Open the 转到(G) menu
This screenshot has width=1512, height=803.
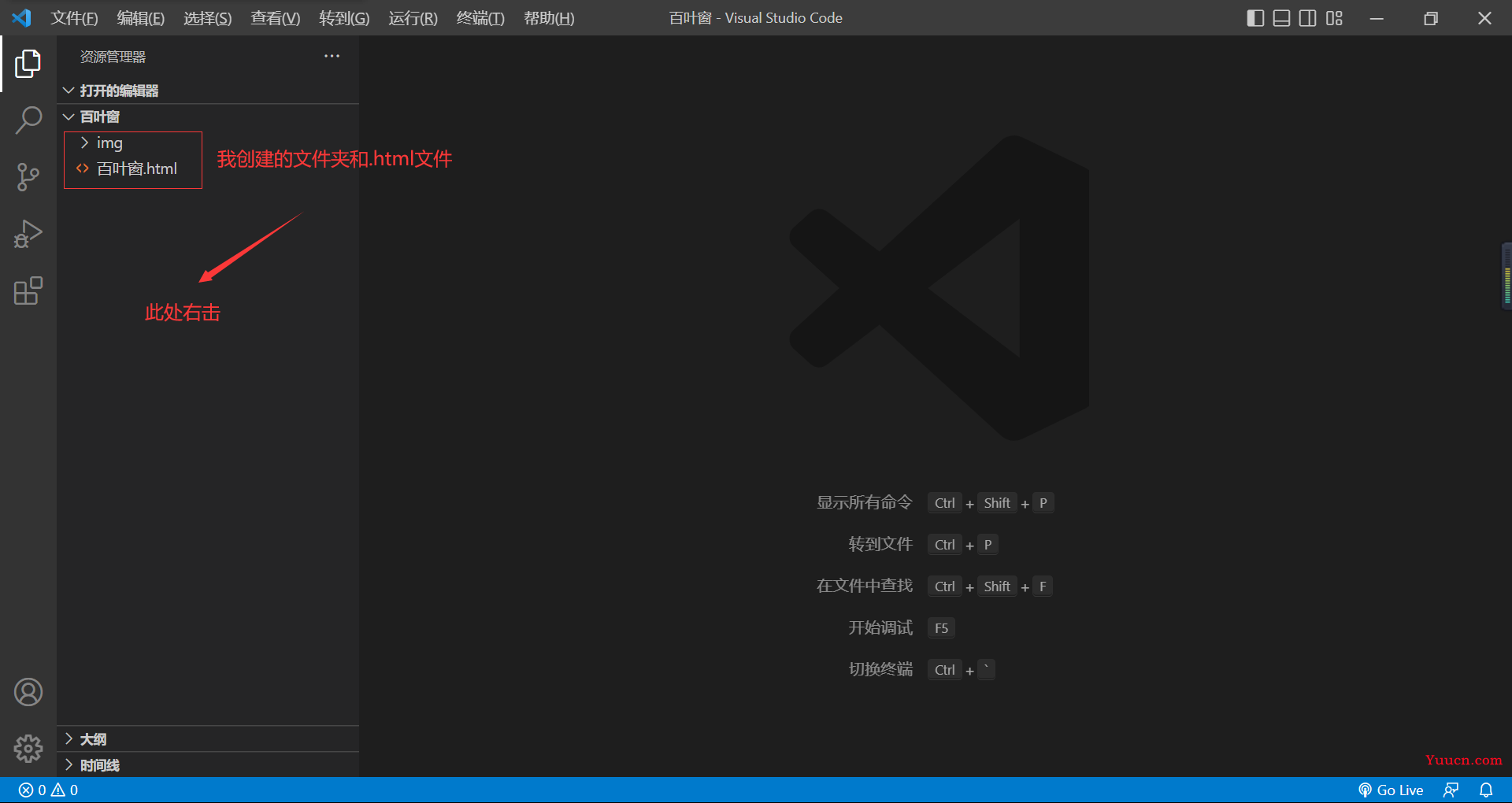(344, 18)
